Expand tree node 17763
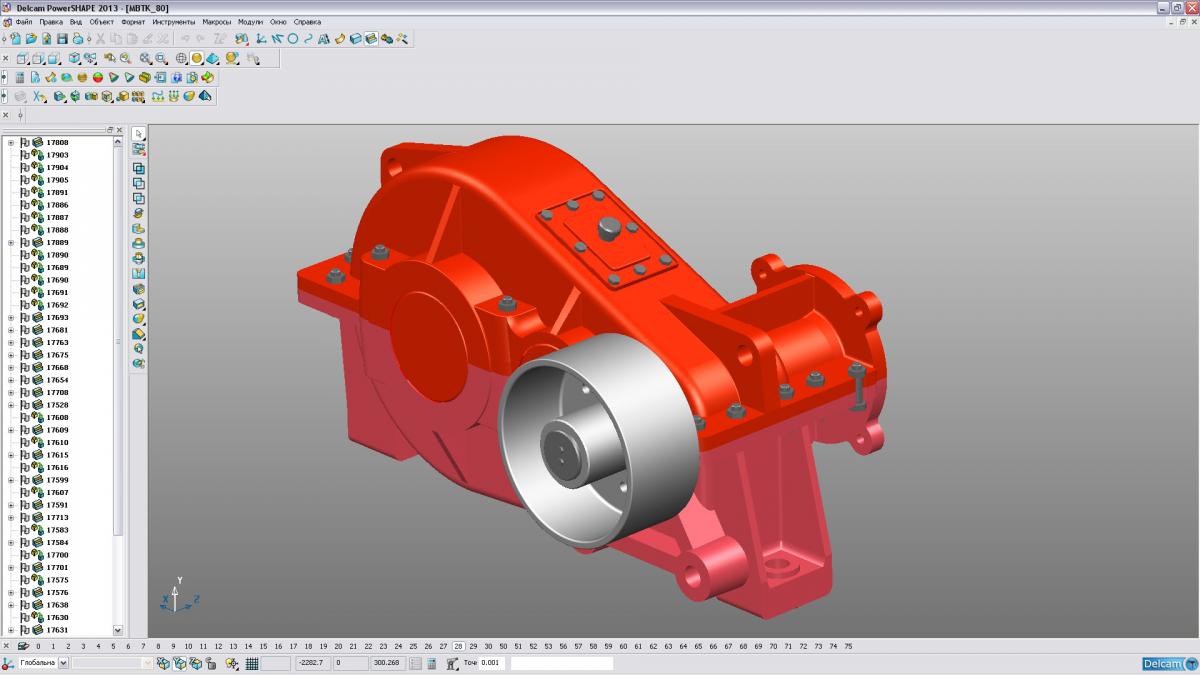The image size is (1200, 675). point(11,342)
